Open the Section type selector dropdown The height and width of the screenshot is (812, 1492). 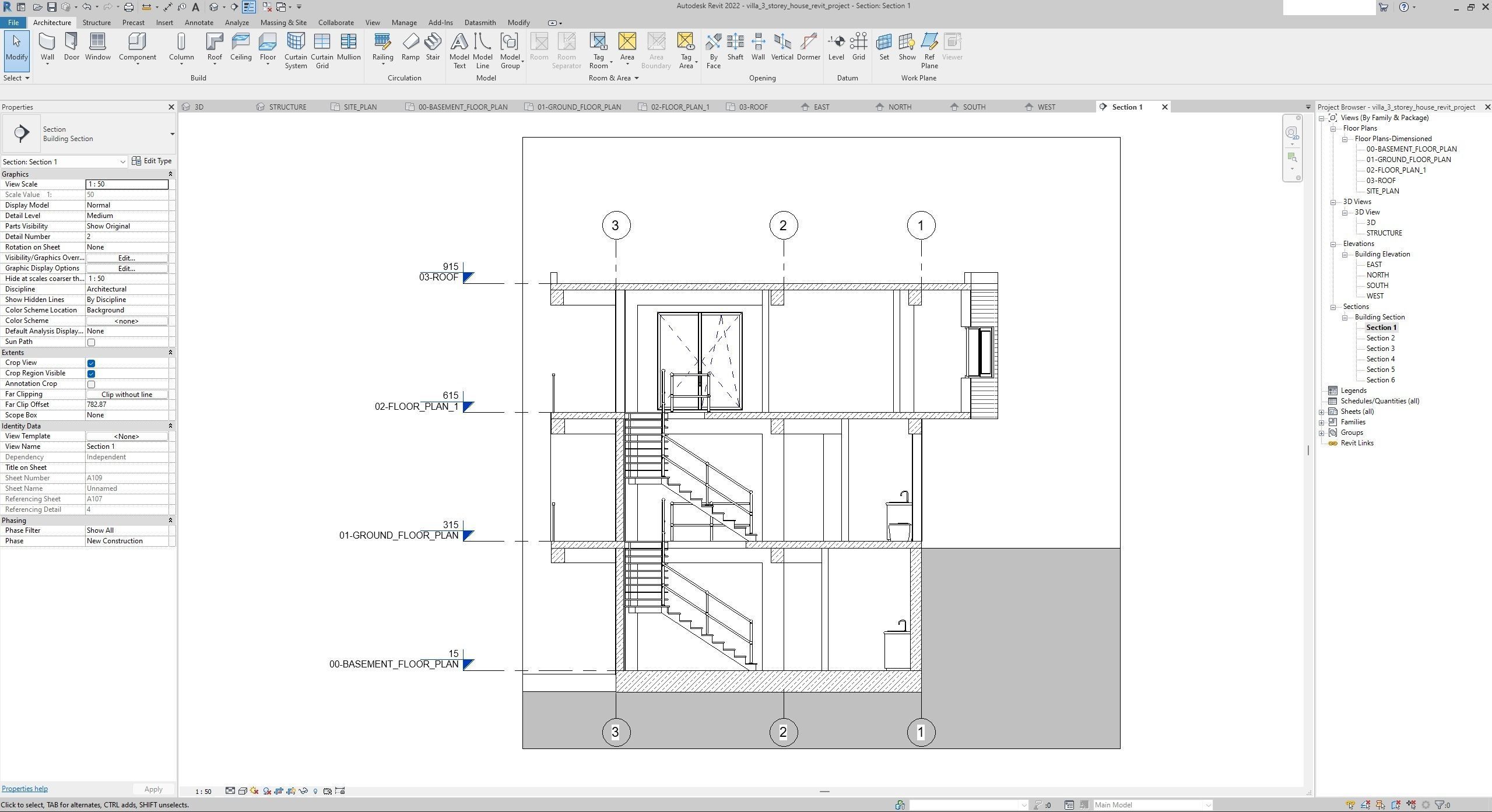tap(172, 134)
